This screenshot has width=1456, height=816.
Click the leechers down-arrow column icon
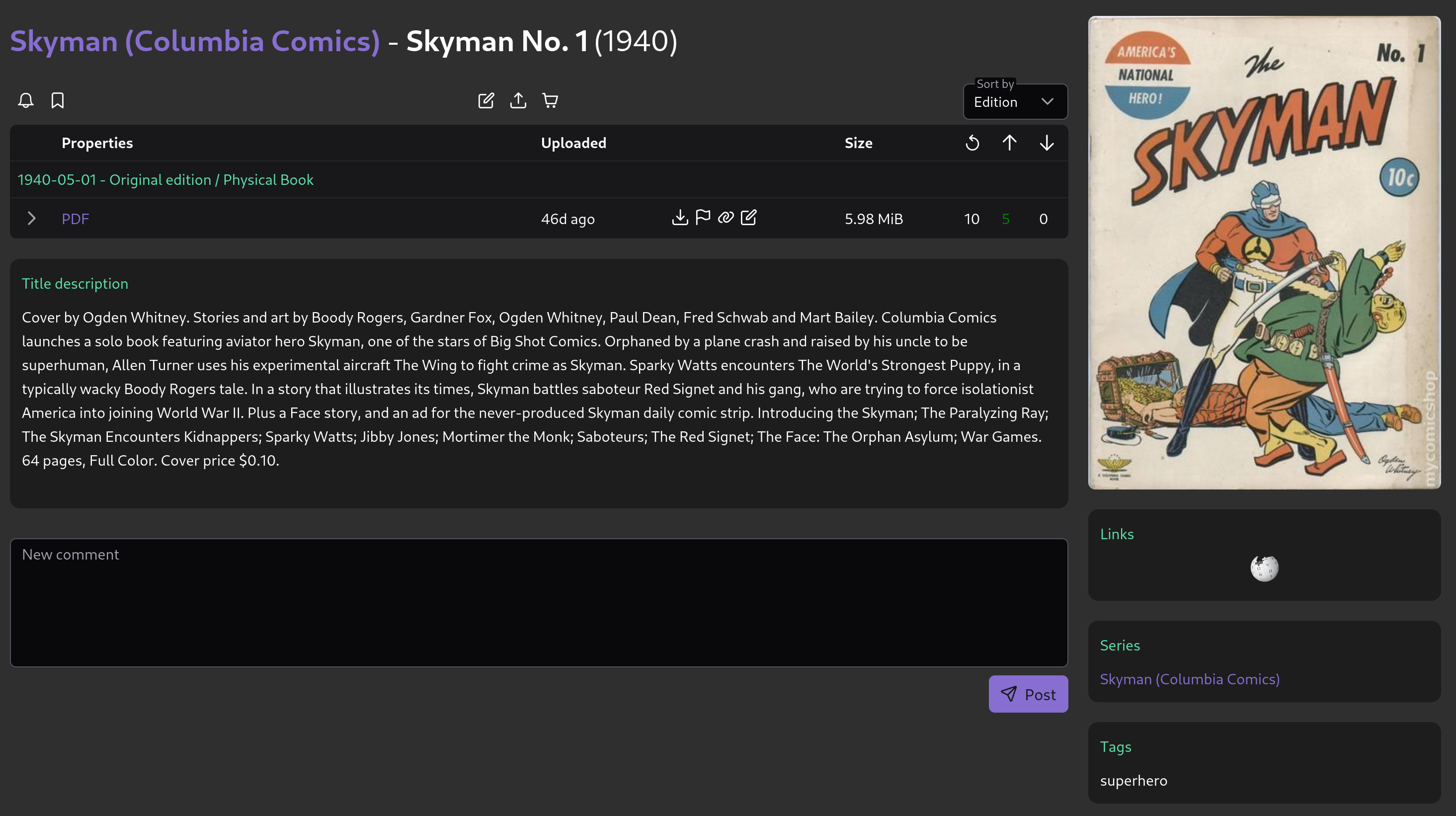[x=1046, y=143]
